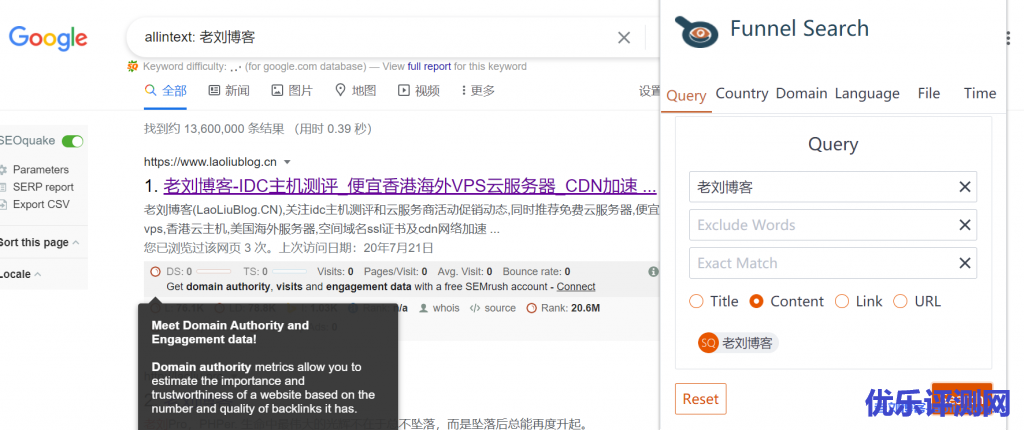Image resolution: width=1024 pixels, height=430 pixels.
Task: Clear the 老刘博客 query field
Action: pos(965,187)
